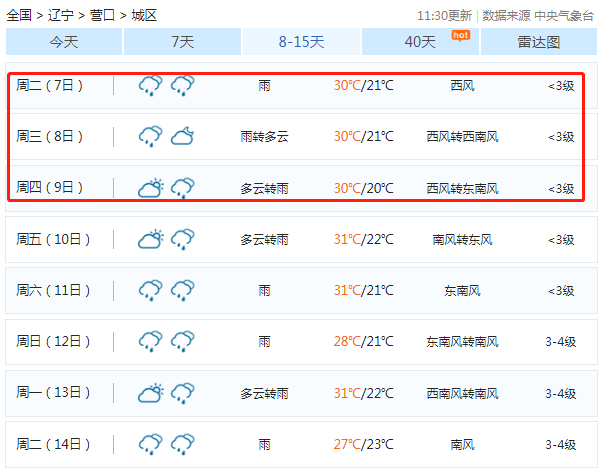This screenshot has height=473, width=601.
Task: Click <3级 wind level on 11日
Action: (561, 291)
